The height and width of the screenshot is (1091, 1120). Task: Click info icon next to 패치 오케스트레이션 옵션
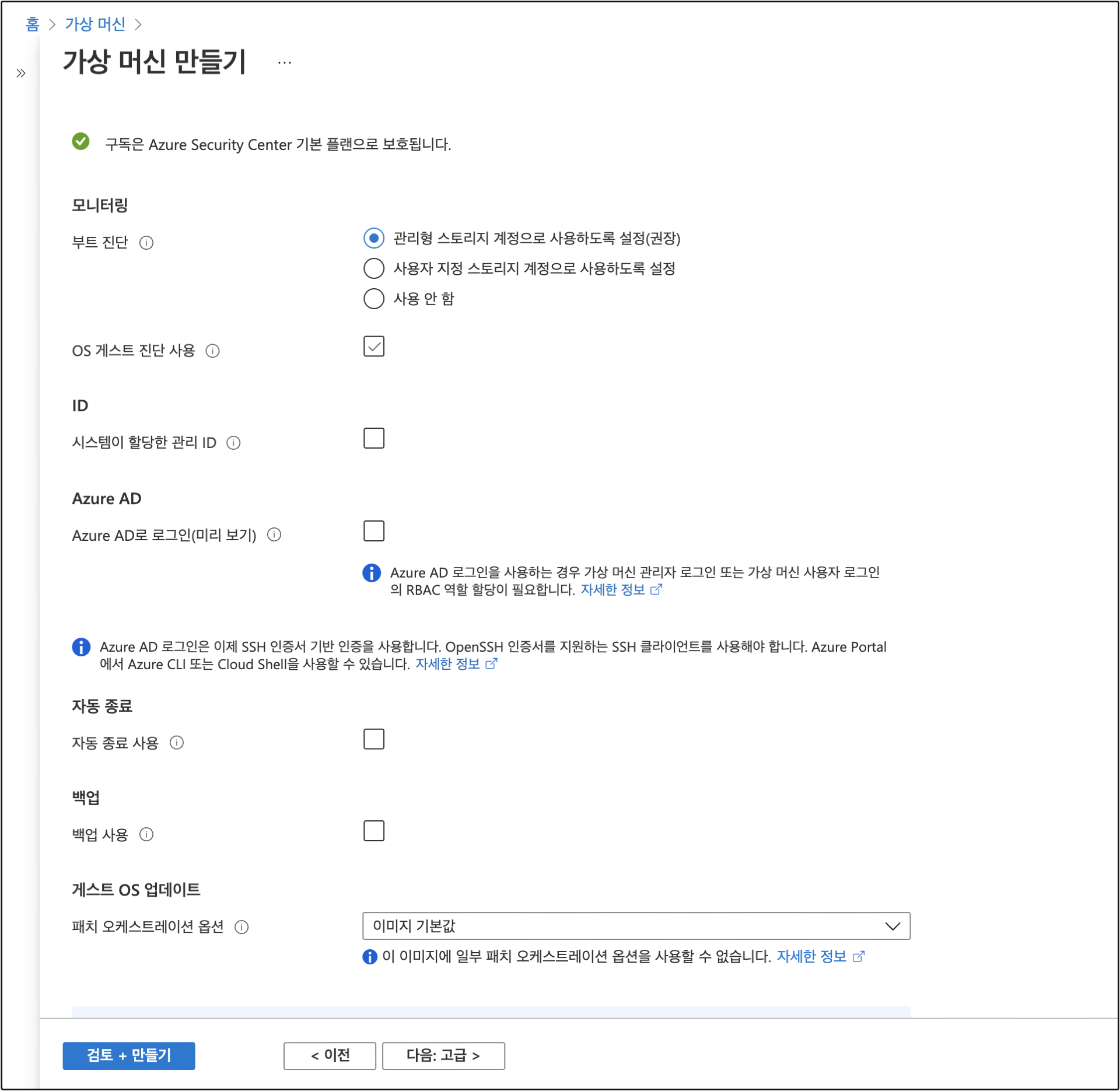pos(242,926)
